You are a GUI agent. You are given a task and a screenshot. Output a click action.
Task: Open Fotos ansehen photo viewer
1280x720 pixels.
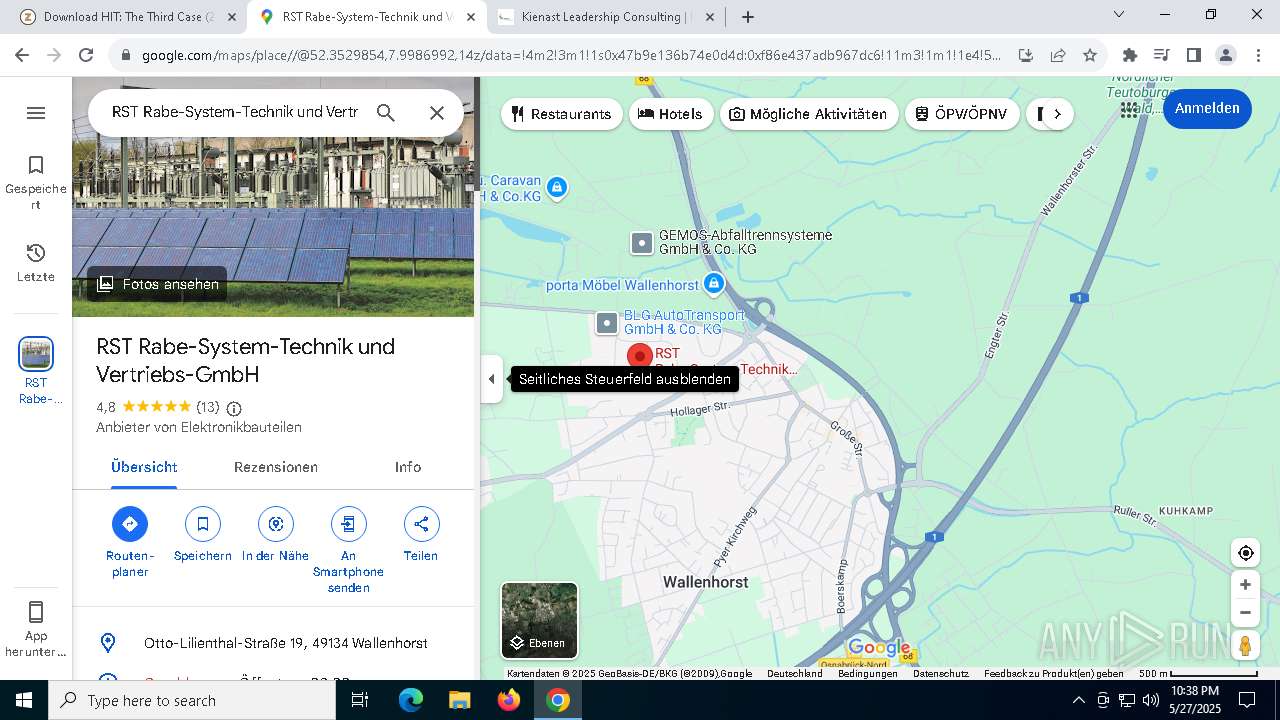click(158, 284)
